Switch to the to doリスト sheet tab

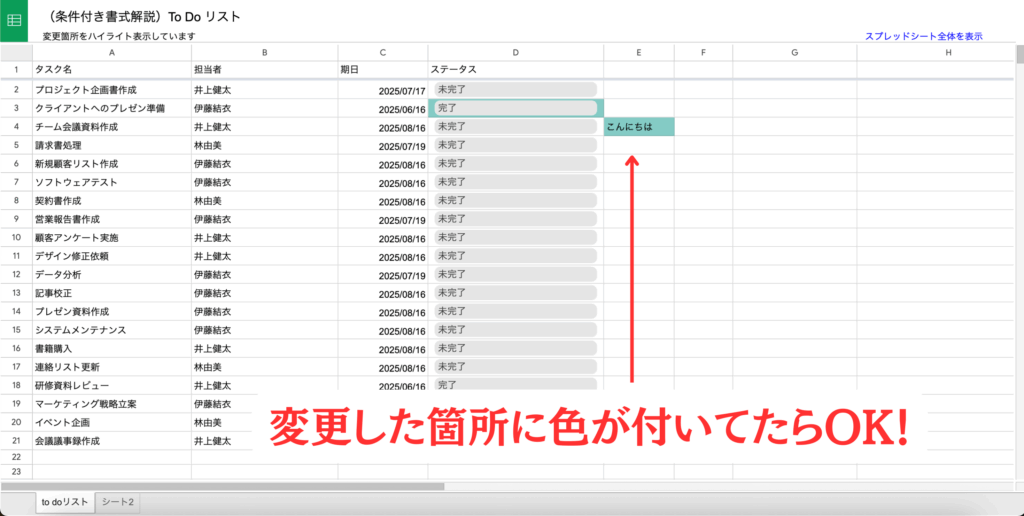click(x=65, y=502)
